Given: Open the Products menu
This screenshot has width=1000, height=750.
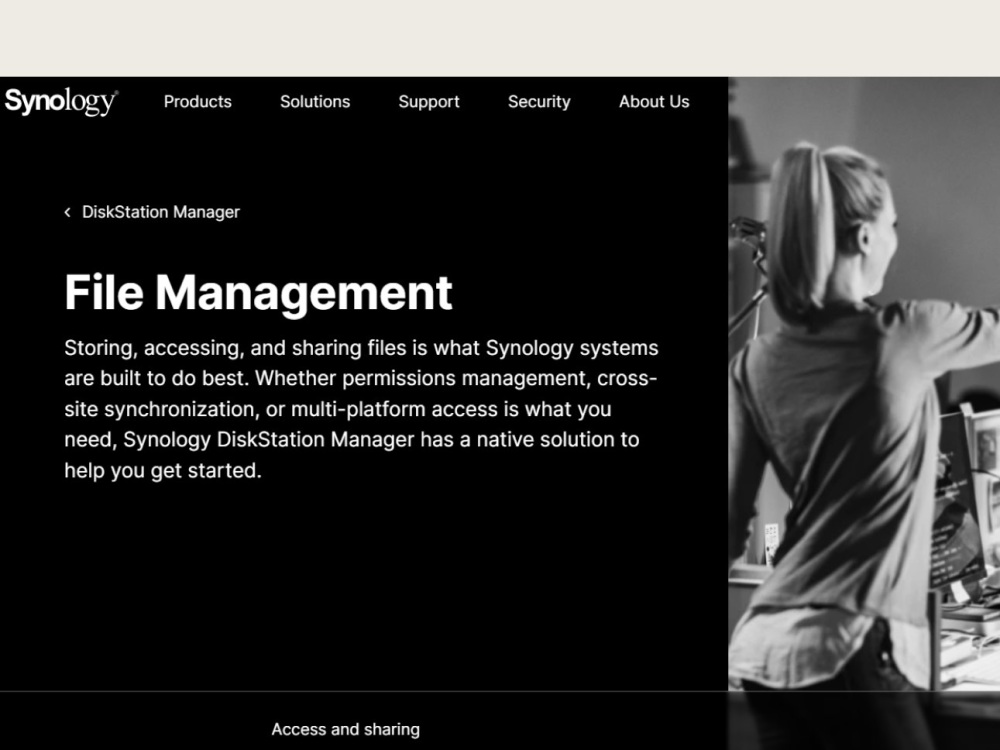Looking at the screenshot, I should (x=198, y=102).
